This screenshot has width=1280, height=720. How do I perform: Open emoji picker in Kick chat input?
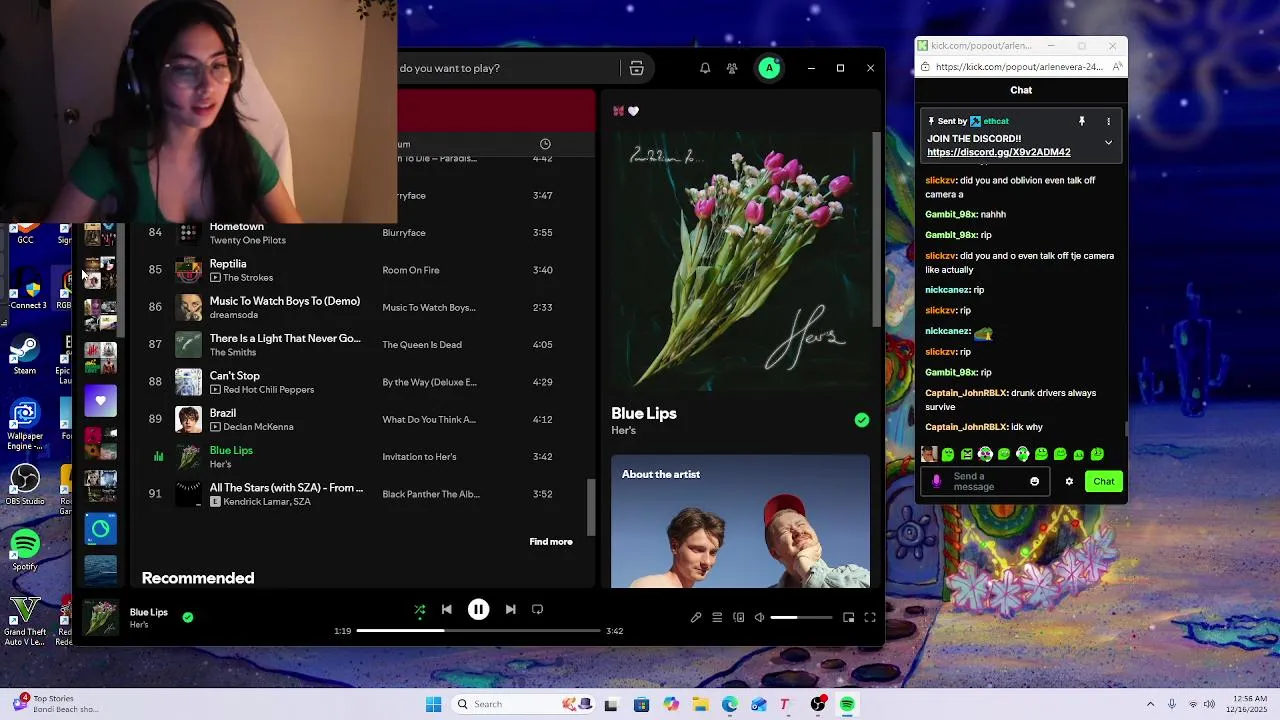(x=1034, y=481)
